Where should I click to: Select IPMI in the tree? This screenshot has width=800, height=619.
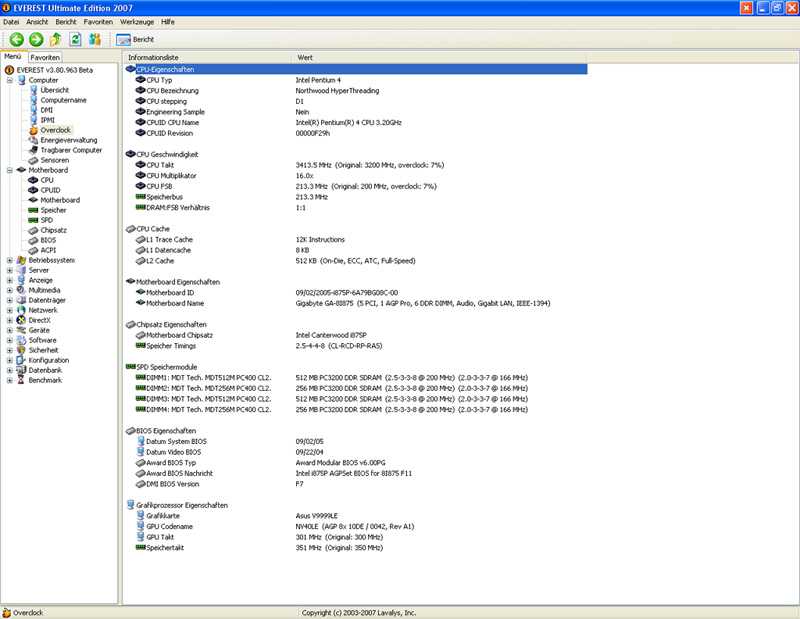(x=47, y=120)
